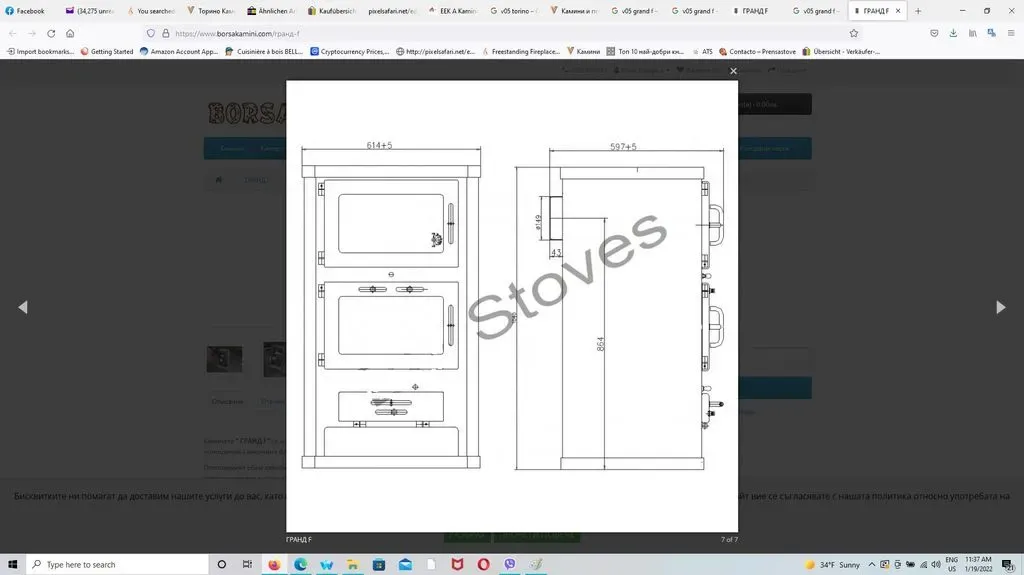Open Übersicht - Verkäufer bookmark
1024x575 pixels.
pyautogui.click(x=841, y=52)
